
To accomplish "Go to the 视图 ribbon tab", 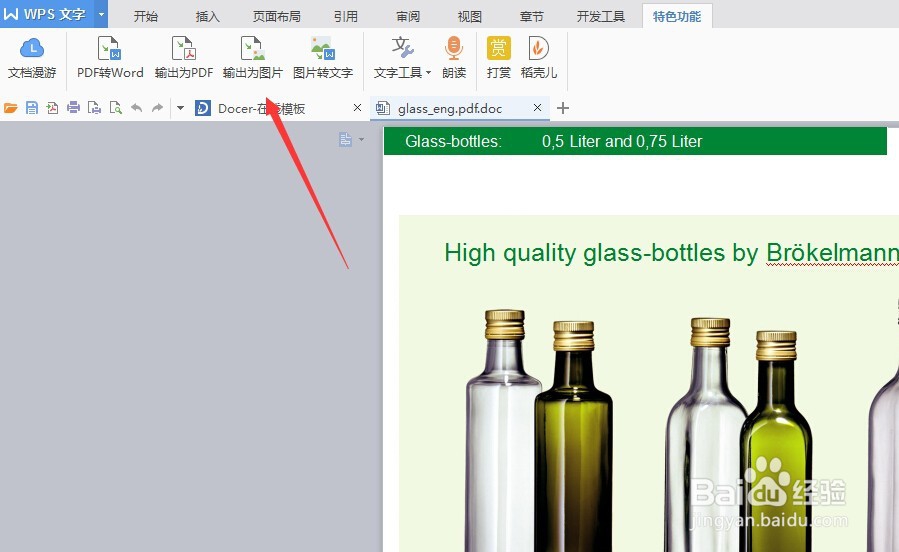I will pos(470,17).
